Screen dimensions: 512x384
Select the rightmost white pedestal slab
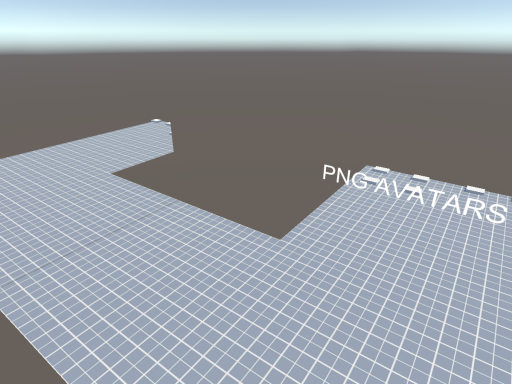click(x=475, y=190)
